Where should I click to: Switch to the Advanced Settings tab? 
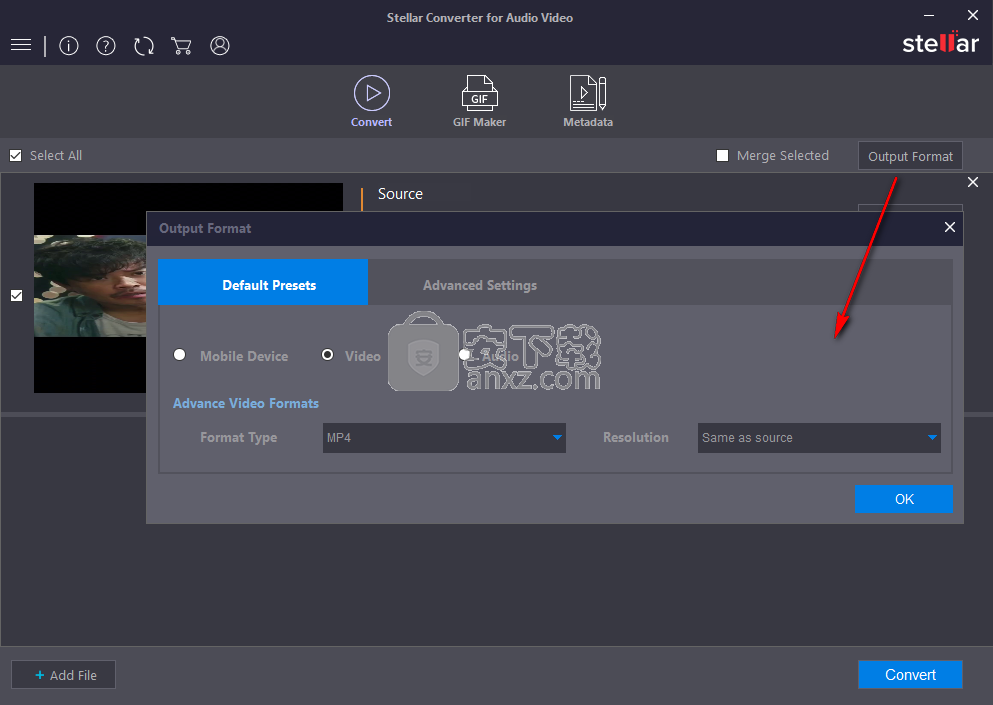coord(479,285)
